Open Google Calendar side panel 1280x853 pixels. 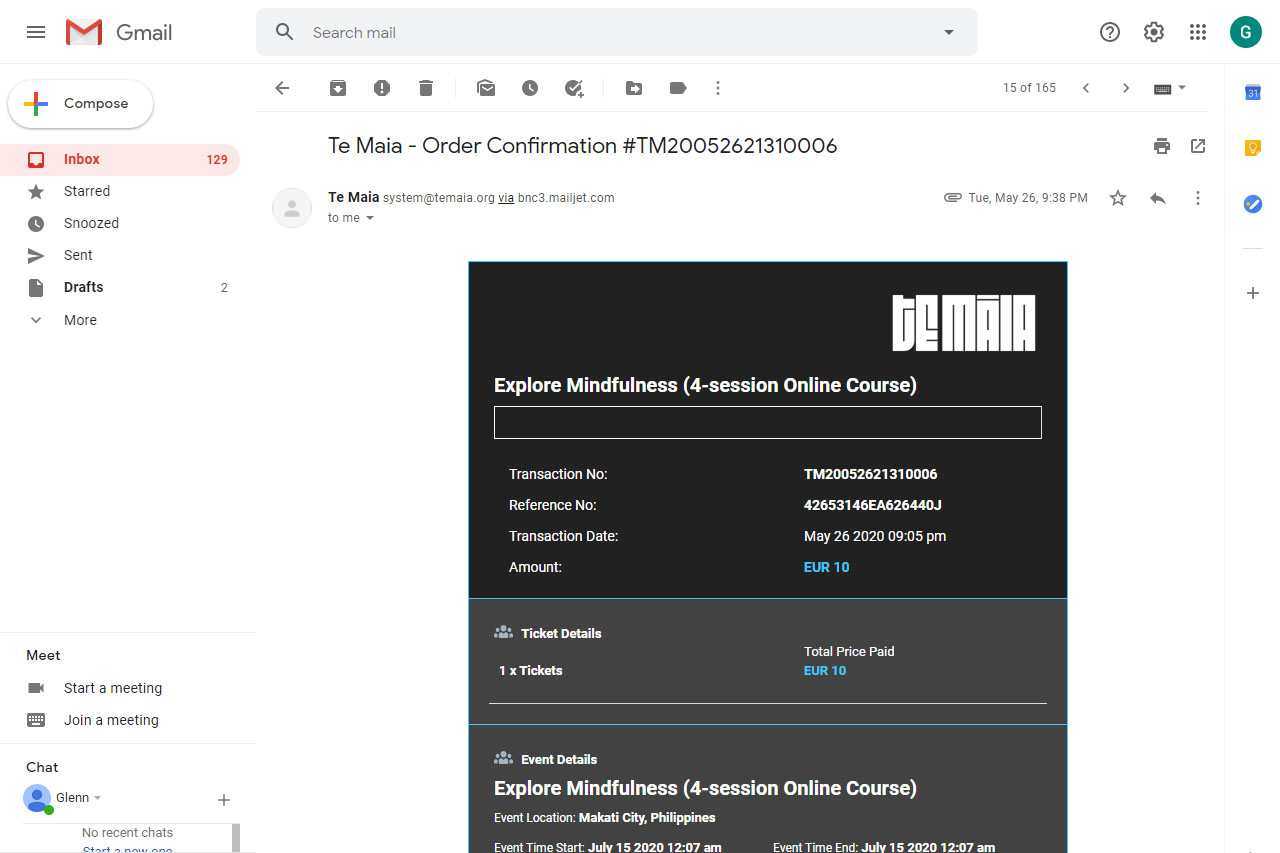pos(1253,93)
